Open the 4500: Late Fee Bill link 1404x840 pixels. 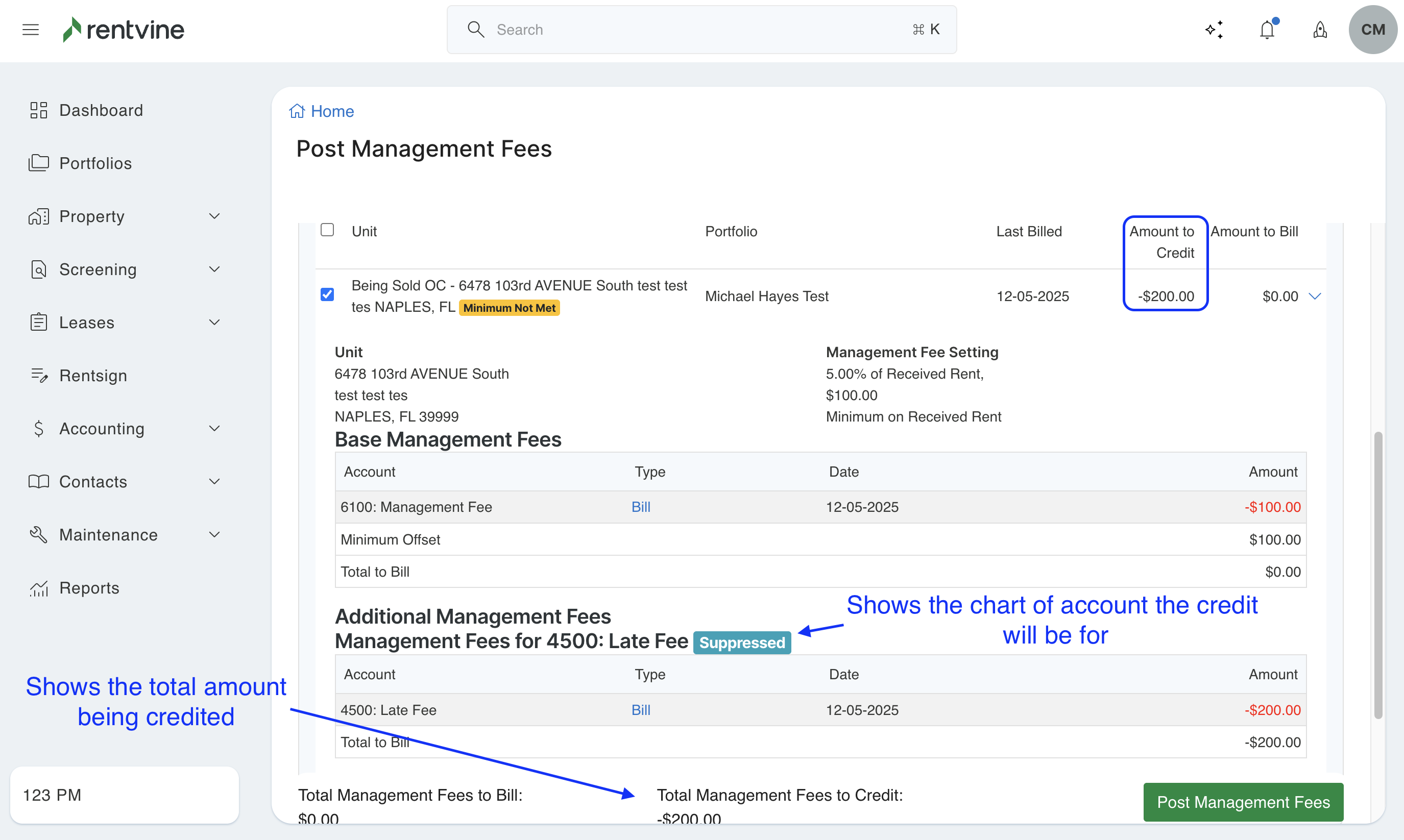pyautogui.click(x=640, y=710)
